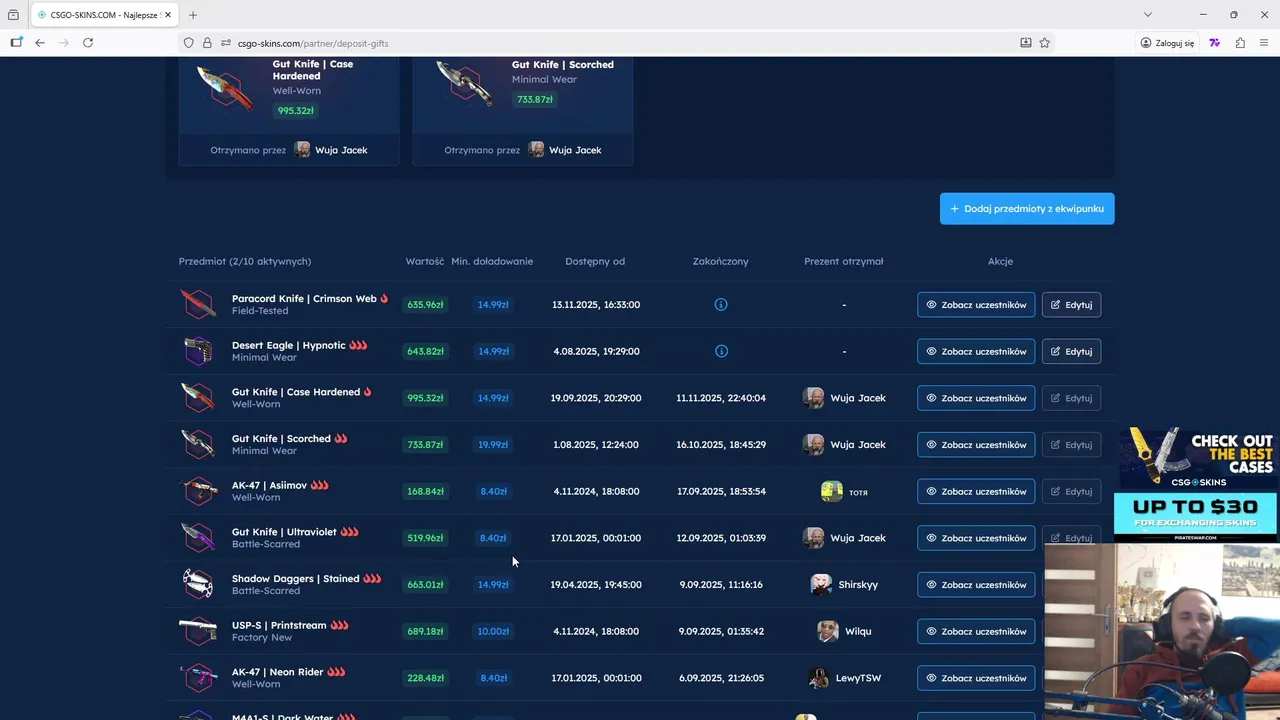The height and width of the screenshot is (720, 1280).
Task: Click Up To $30 exchanging skins banner
Action: tap(1197, 517)
